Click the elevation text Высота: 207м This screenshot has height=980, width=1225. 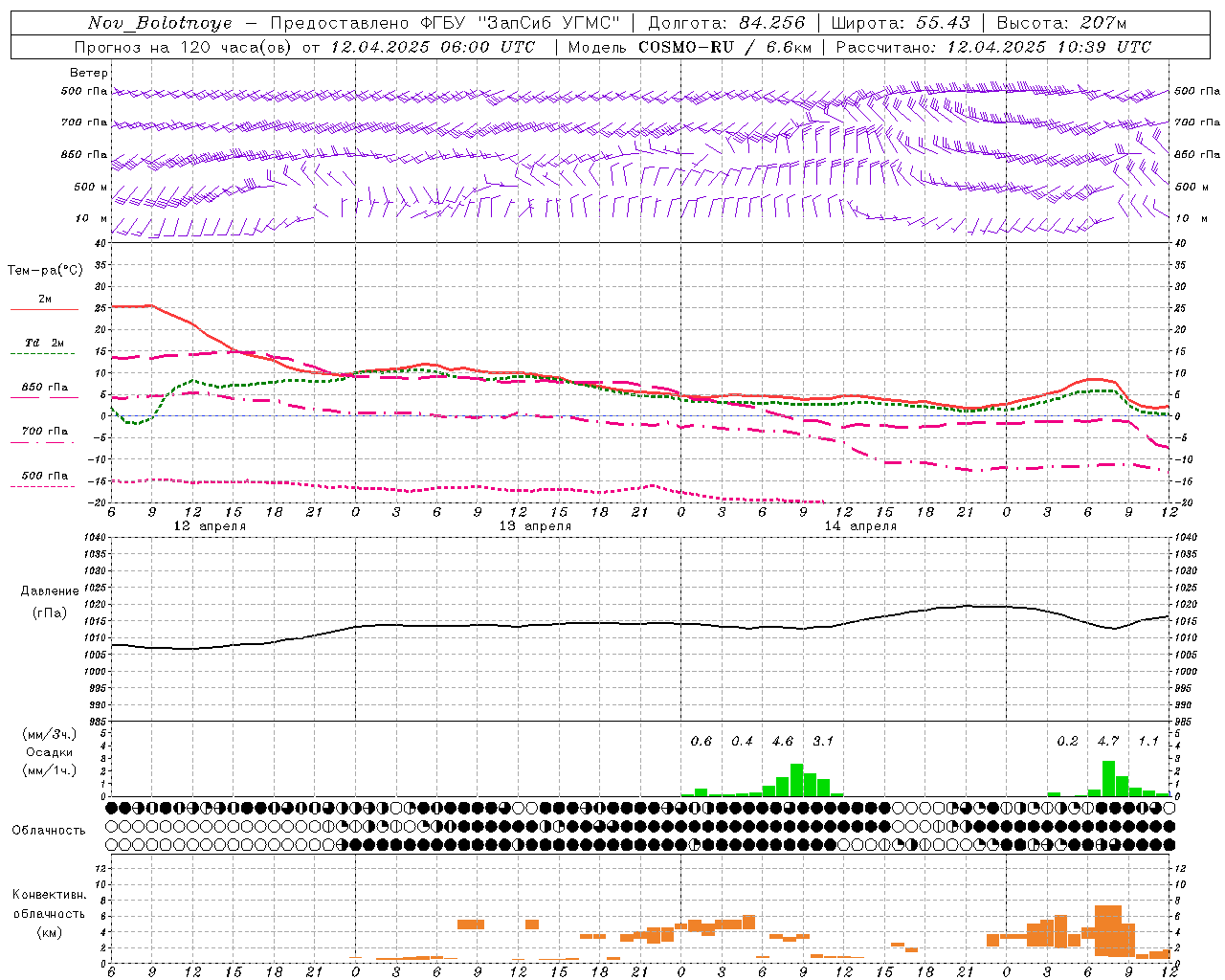[x=1062, y=23]
